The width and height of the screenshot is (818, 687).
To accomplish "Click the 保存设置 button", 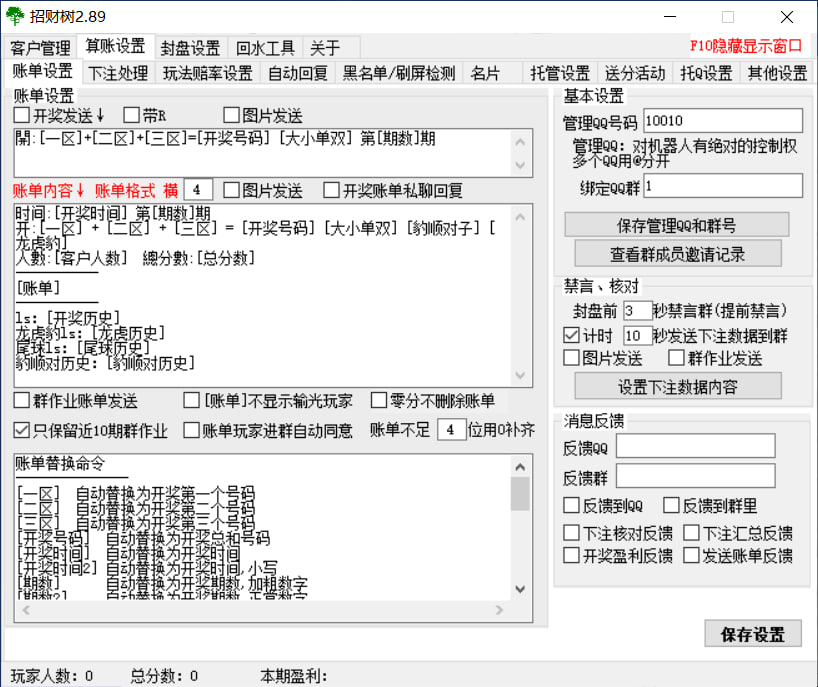I will 753,633.
